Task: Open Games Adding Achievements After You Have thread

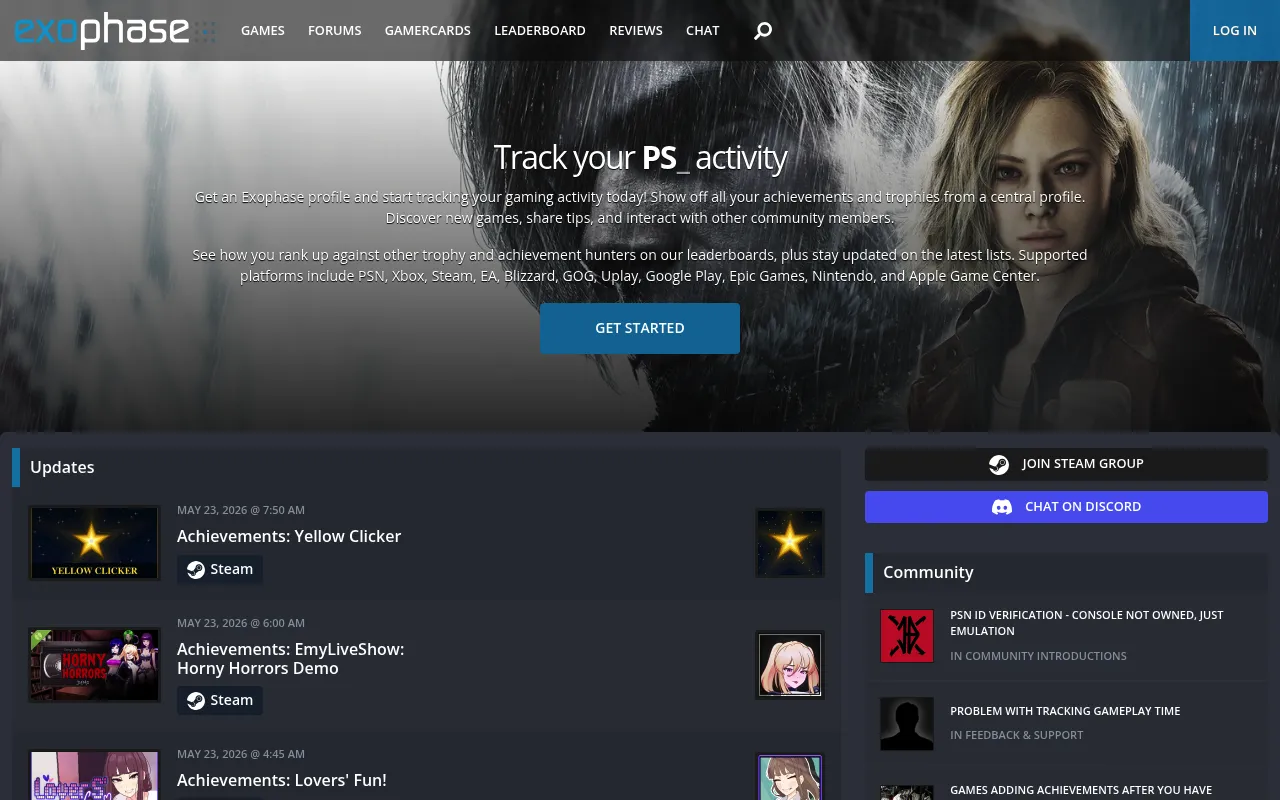Action: pyautogui.click(x=1081, y=790)
